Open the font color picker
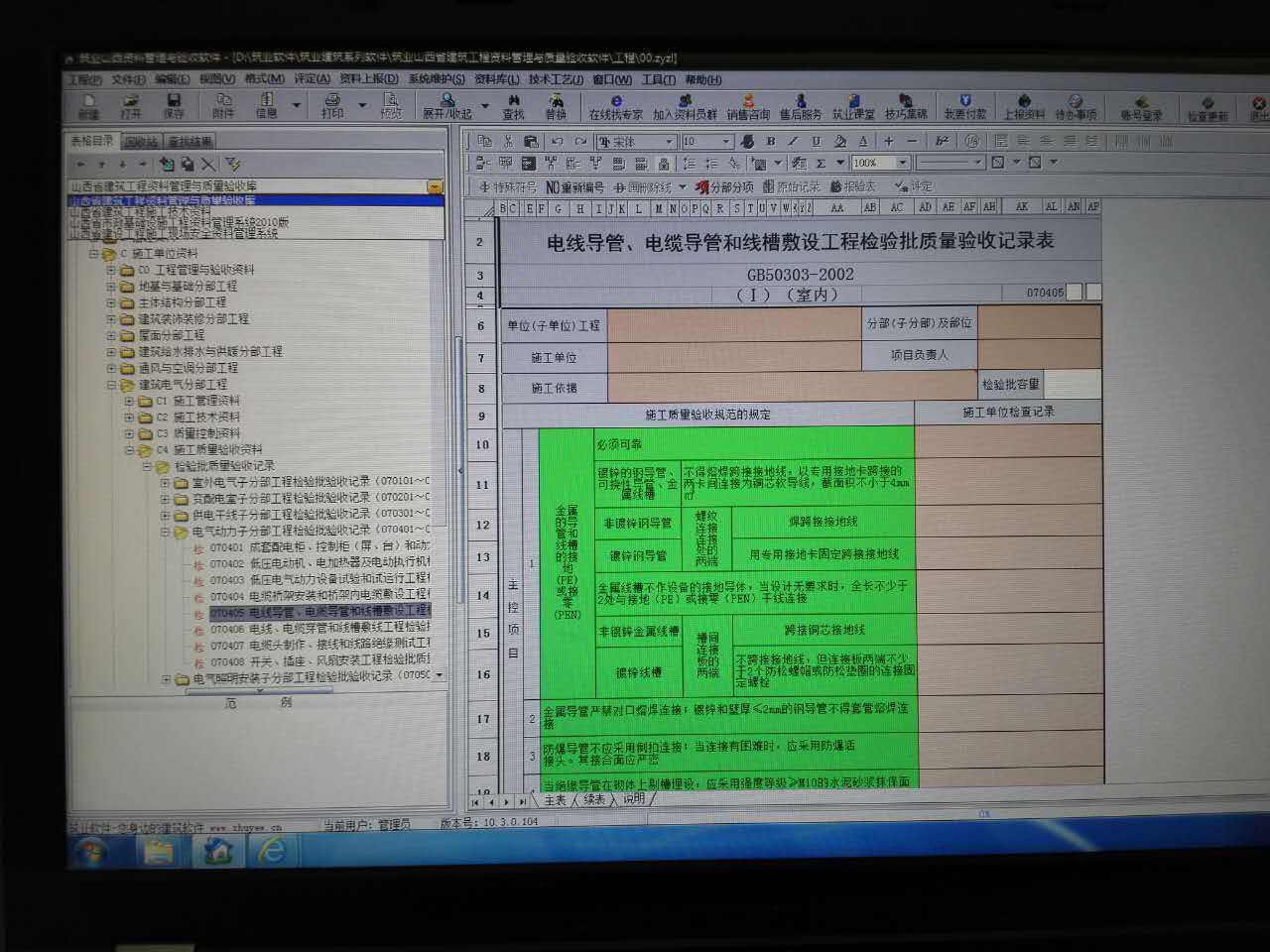Screen dimensions: 1270x952 [x=863, y=142]
